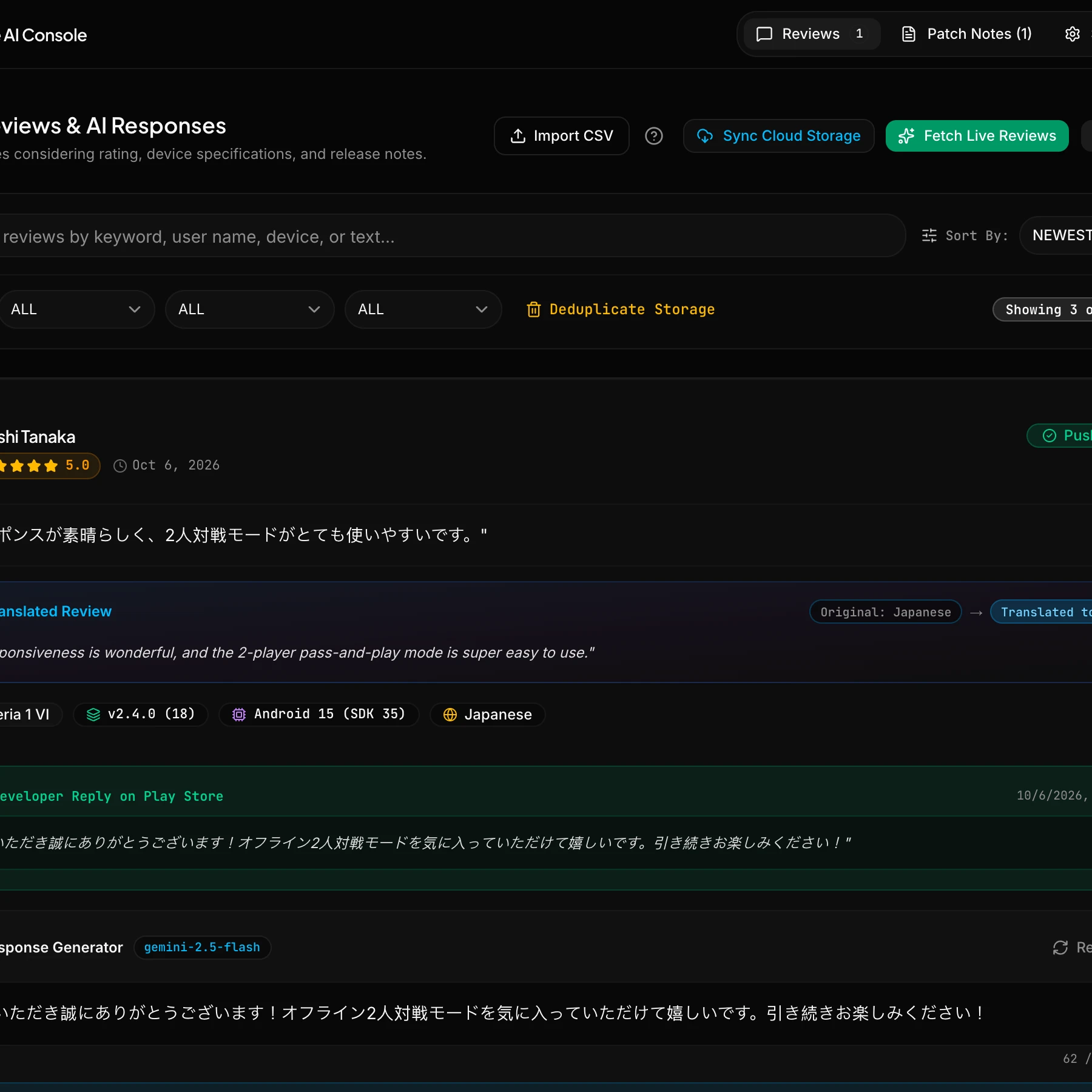Click Fetch Live Reviews button
Viewport: 1092px width, 1092px height.
tap(977, 136)
